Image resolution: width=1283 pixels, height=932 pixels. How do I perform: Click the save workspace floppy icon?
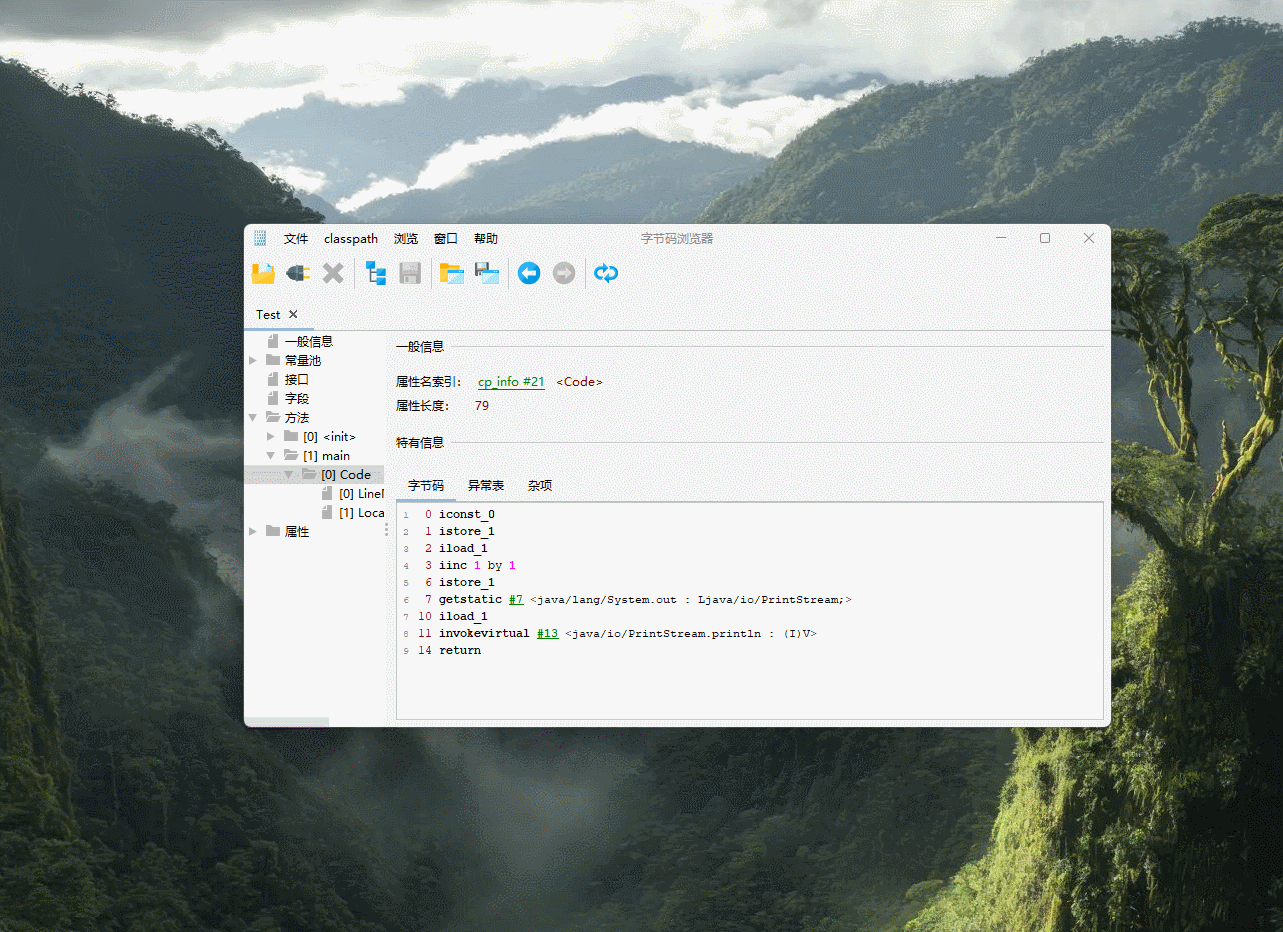[x=487, y=273]
